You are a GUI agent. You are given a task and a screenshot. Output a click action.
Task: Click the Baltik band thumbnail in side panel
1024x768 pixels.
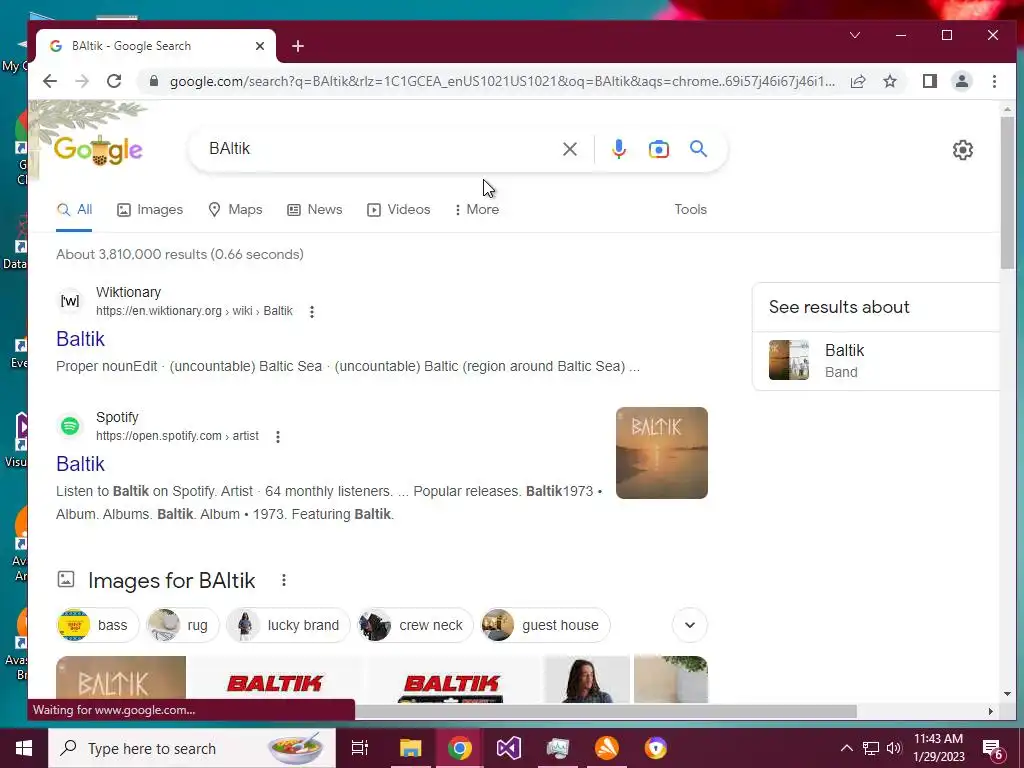[x=789, y=360]
